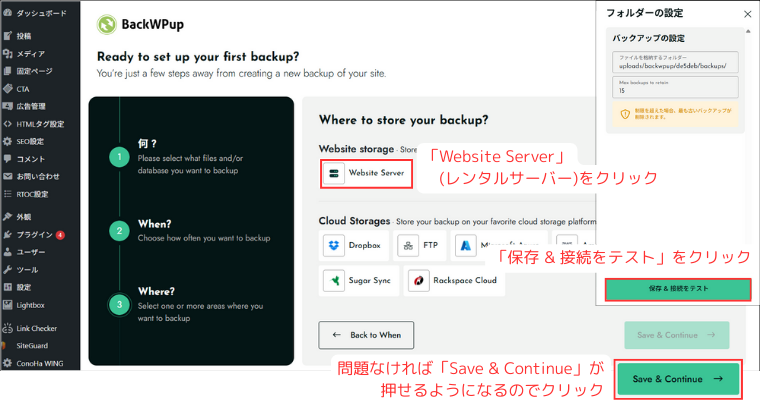Click the scroll-up arrow in folder panel

pyautogui.click(x=748, y=31)
